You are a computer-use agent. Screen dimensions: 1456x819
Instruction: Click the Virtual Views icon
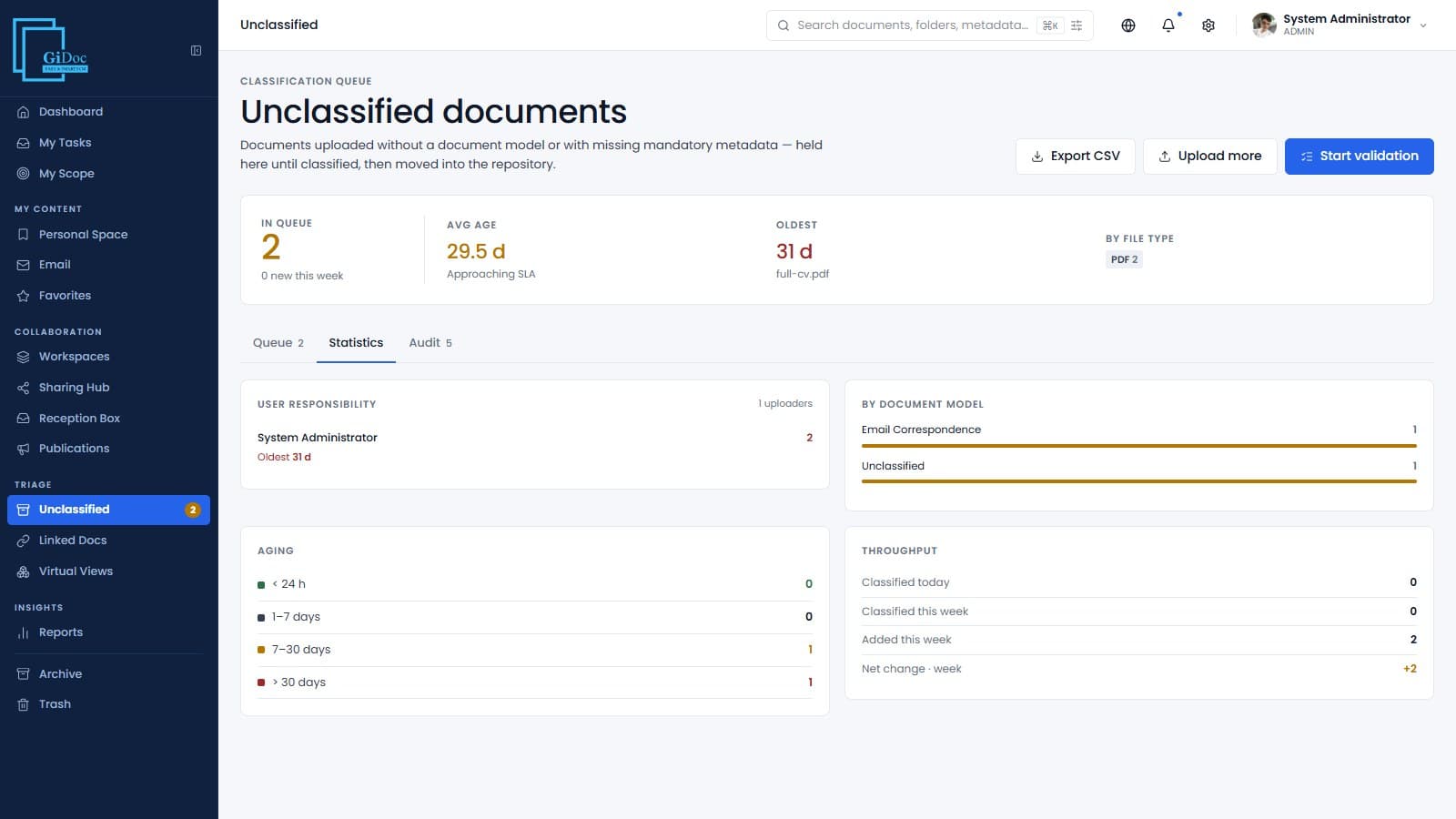tap(24, 571)
